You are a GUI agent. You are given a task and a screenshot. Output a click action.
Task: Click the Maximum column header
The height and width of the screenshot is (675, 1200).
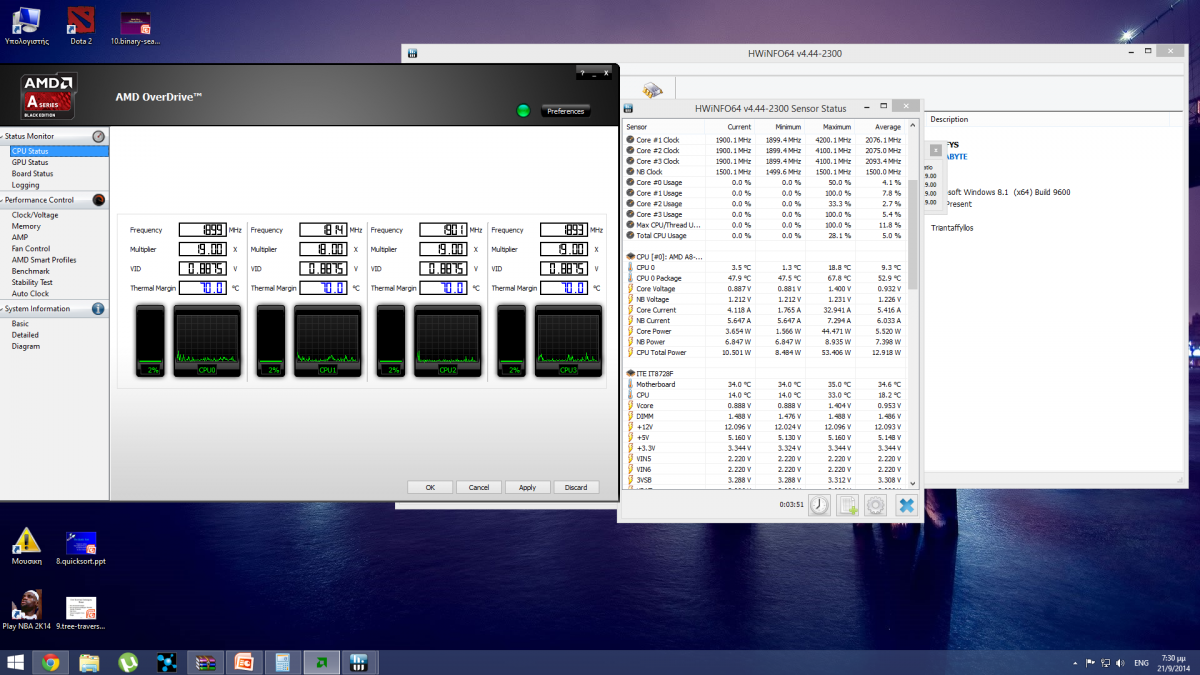829,127
